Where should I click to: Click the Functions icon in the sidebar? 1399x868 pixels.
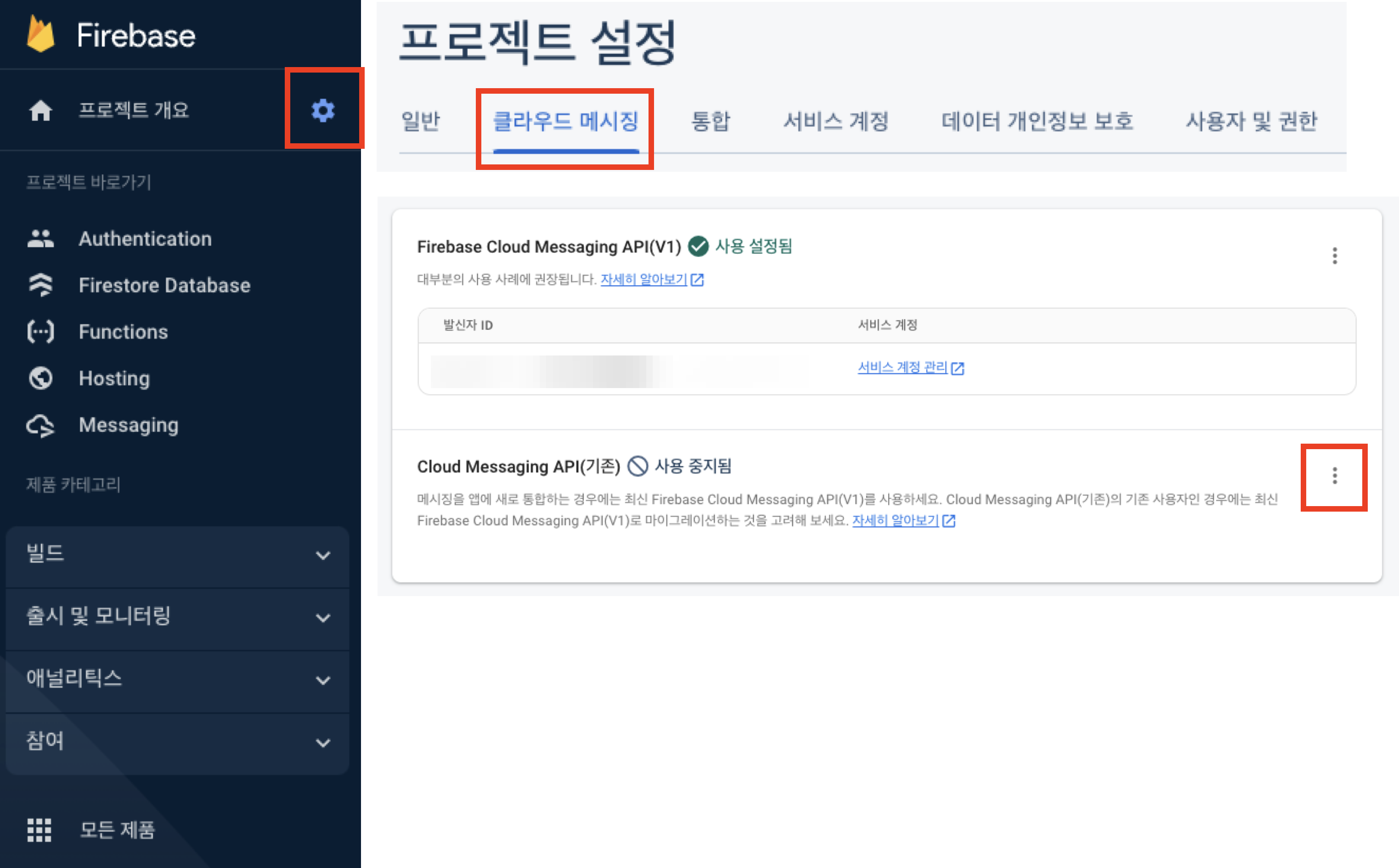pos(41,332)
